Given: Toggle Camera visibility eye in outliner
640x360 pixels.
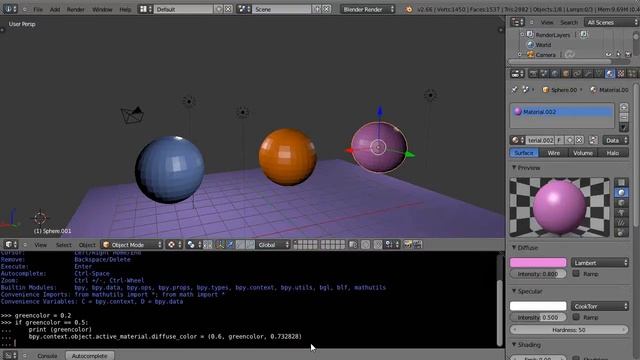Looking at the screenshot, I should [609, 54].
